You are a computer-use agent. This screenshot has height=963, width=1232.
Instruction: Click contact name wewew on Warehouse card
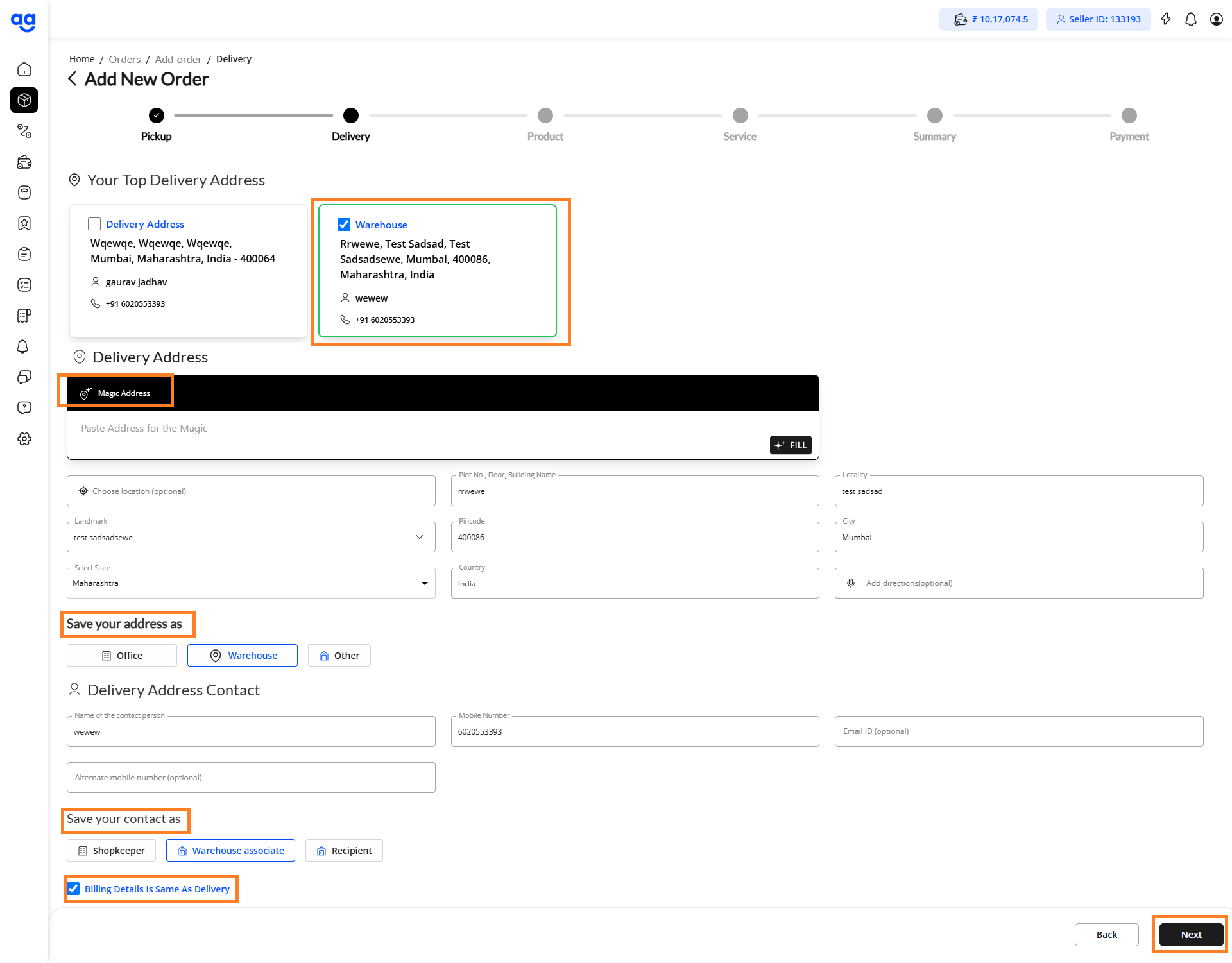point(372,298)
